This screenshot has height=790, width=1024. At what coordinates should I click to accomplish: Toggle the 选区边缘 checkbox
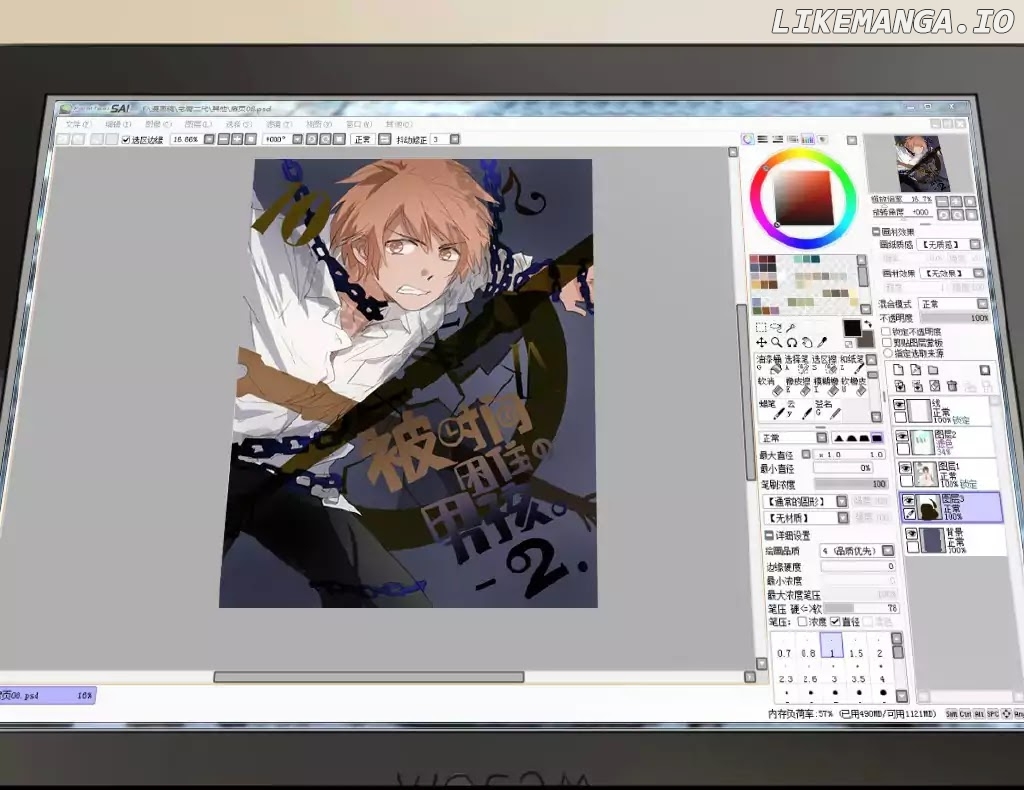(x=126, y=140)
